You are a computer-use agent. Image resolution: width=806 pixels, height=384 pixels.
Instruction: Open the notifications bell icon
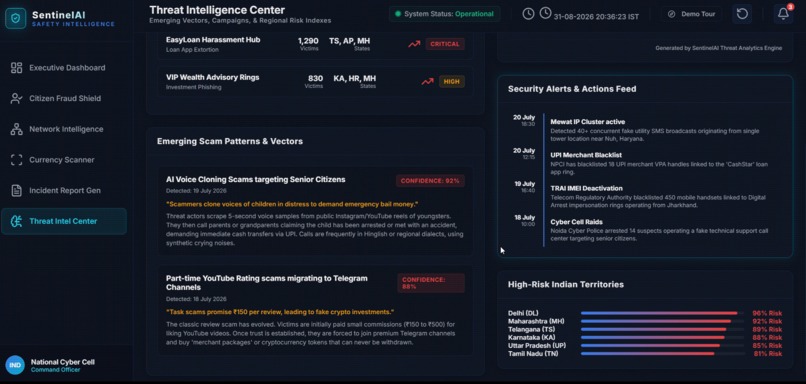[783, 14]
